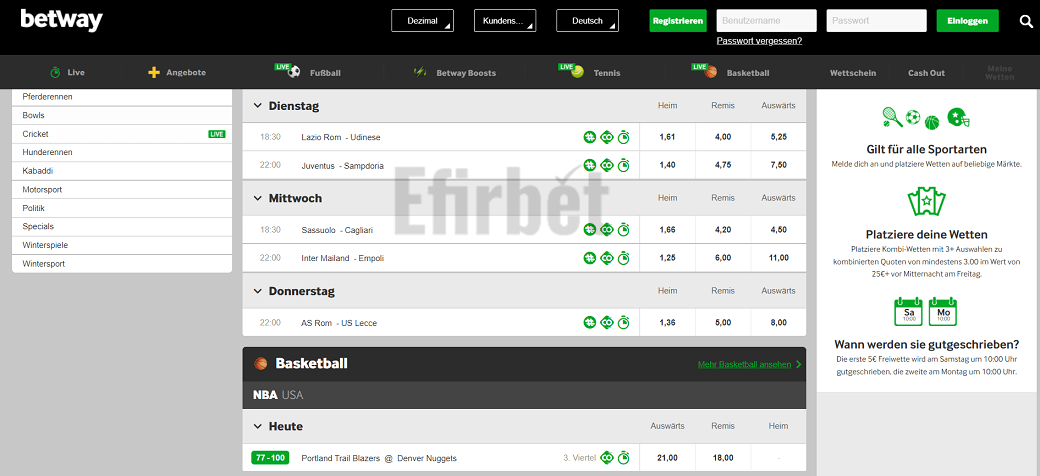Select Hunderennen in the sports list
This screenshot has width=1040, height=476.
click(122, 152)
